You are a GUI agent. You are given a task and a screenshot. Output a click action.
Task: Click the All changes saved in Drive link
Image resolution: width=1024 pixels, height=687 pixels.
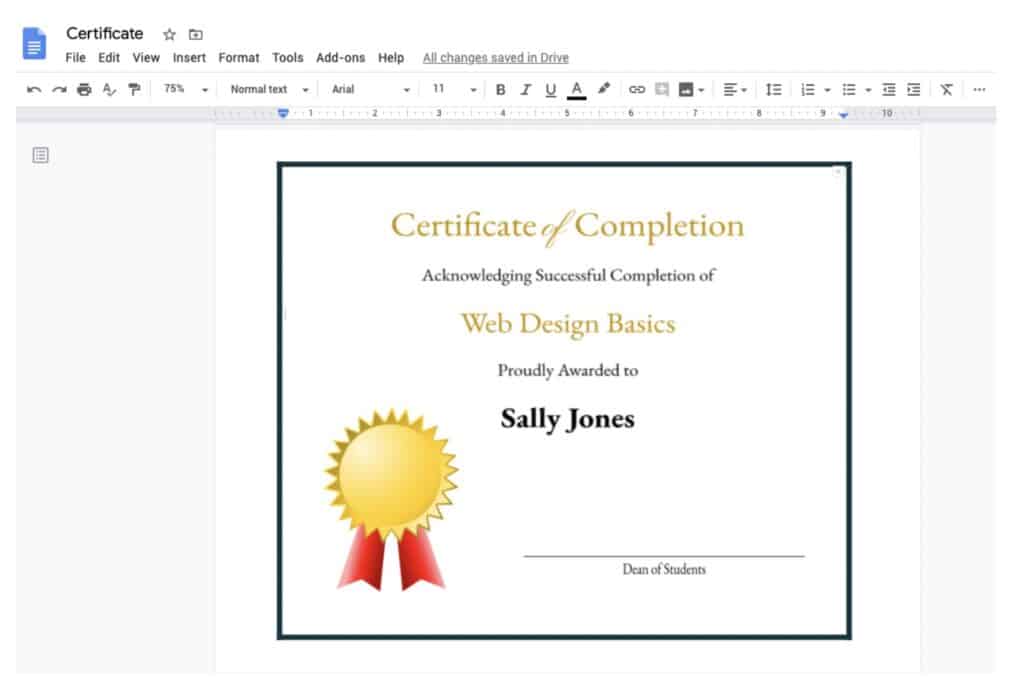495,57
